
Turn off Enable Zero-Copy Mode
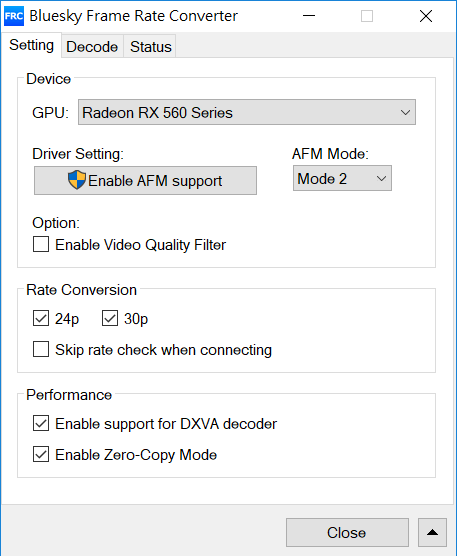(x=41, y=454)
